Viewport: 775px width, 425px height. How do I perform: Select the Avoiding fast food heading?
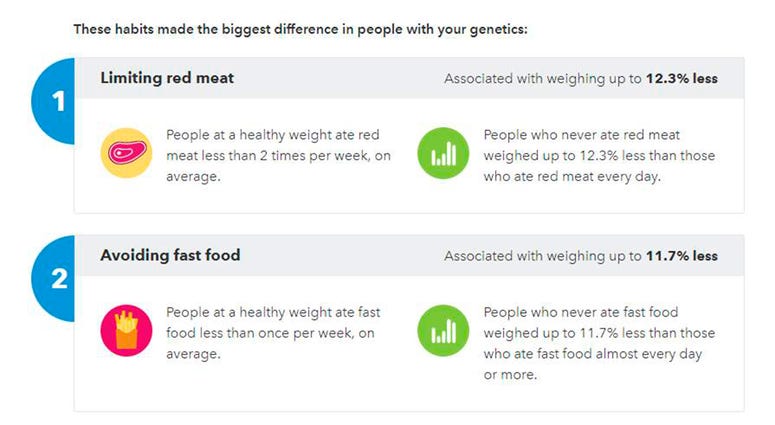click(x=170, y=255)
